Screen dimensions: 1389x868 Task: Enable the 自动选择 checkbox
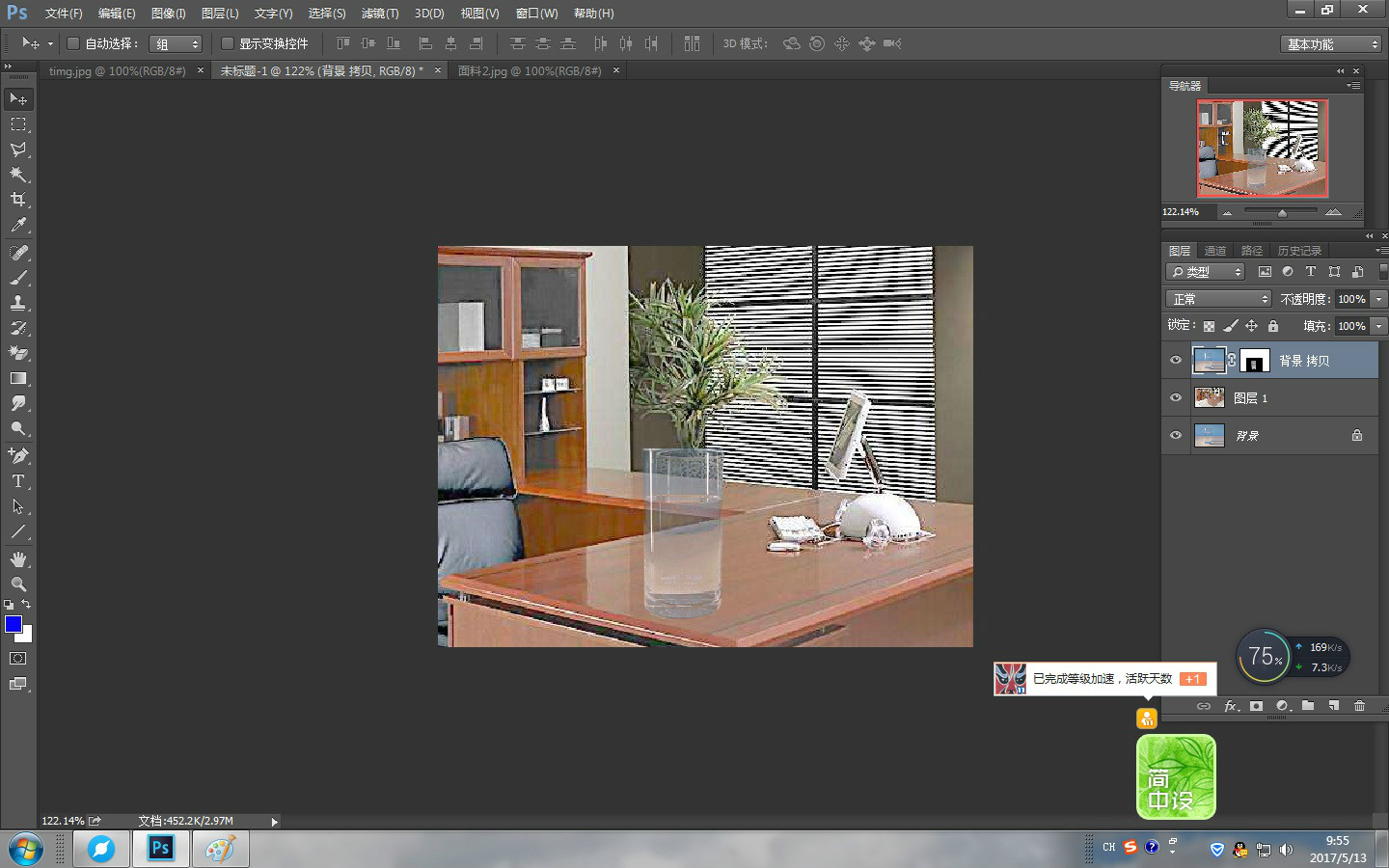[x=73, y=43]
